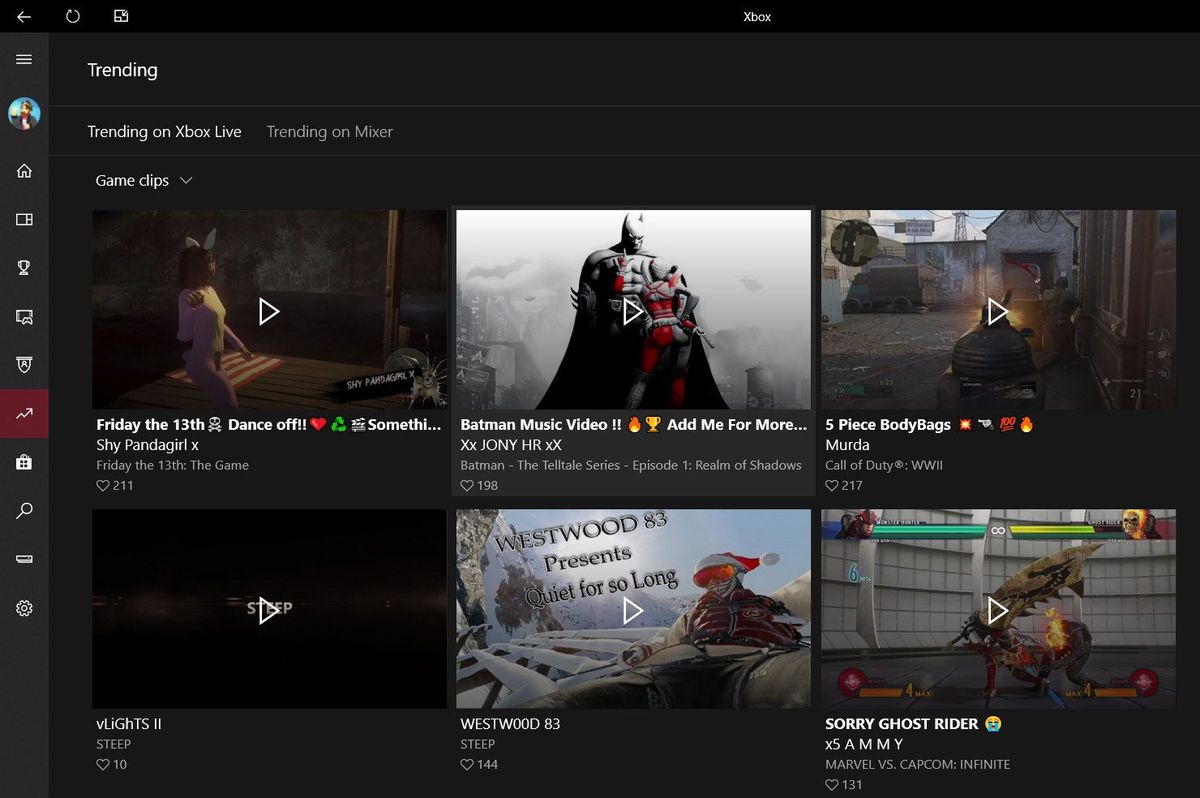
Task: Enter mini mode with the compact overlay icon
Action: 121,16
